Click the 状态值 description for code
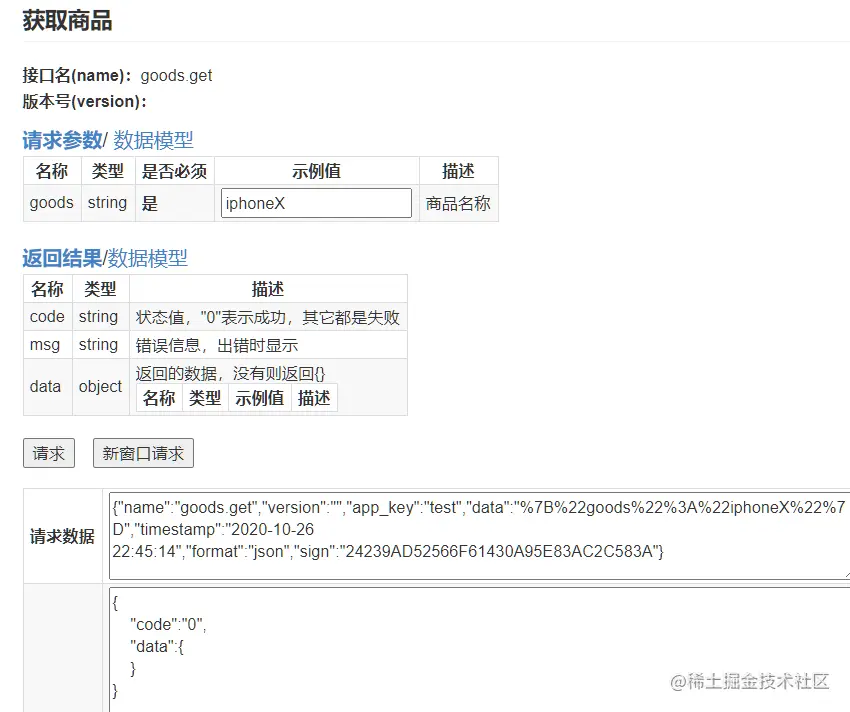Viewport: 850px width, 712px height. click(x=268, y=317)
